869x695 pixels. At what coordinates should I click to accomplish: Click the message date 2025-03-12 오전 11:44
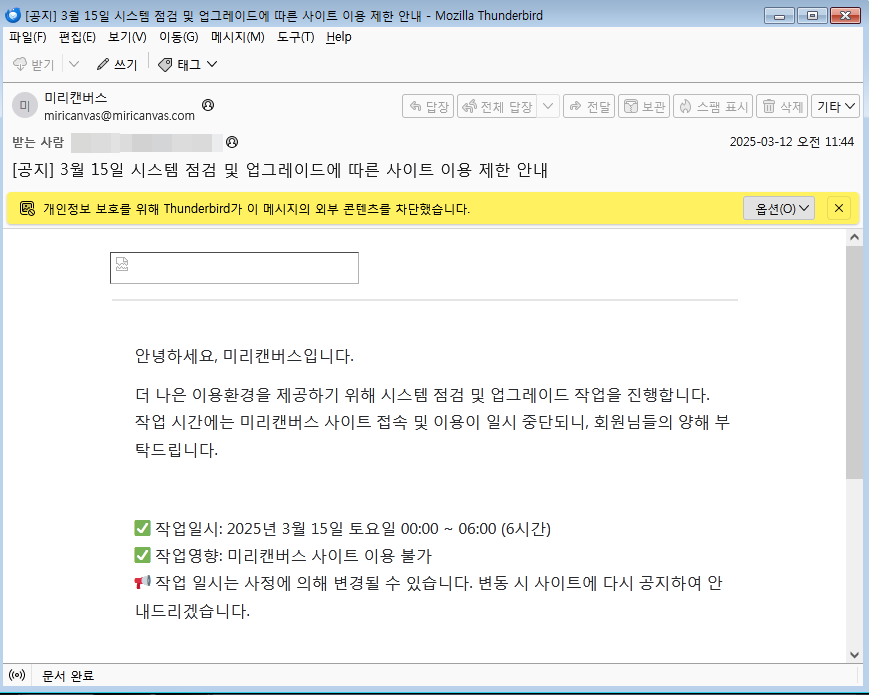tap(791, 142)
